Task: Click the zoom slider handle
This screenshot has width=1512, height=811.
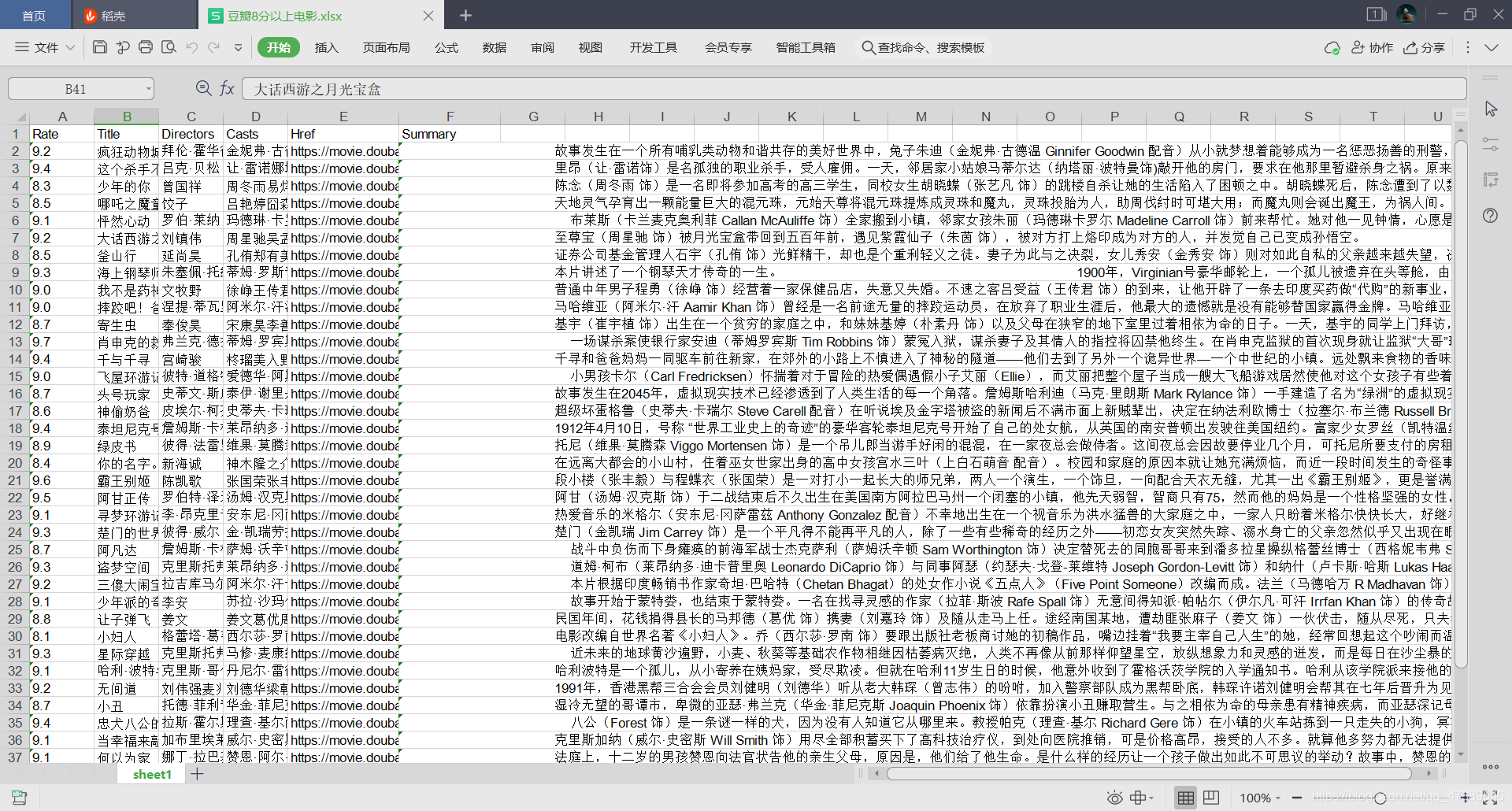Action: click(x=1380, y=798)
